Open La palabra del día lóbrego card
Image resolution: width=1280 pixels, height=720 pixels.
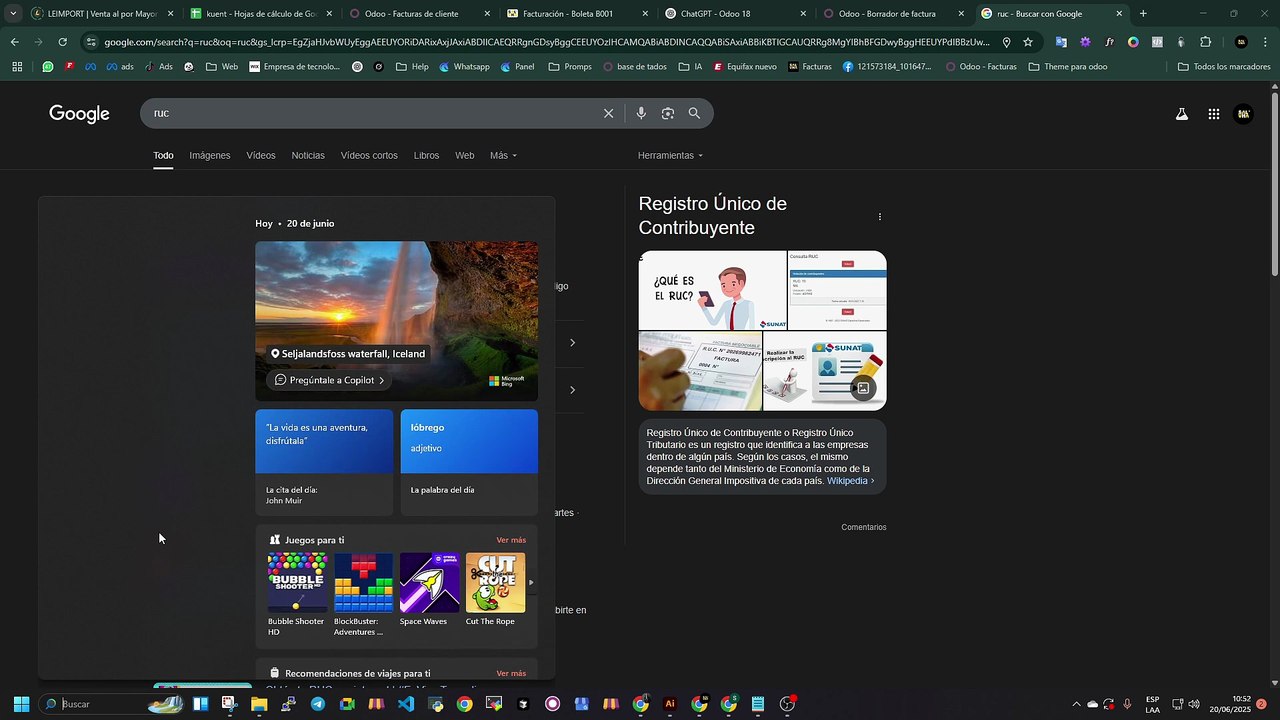pos(469,462)
